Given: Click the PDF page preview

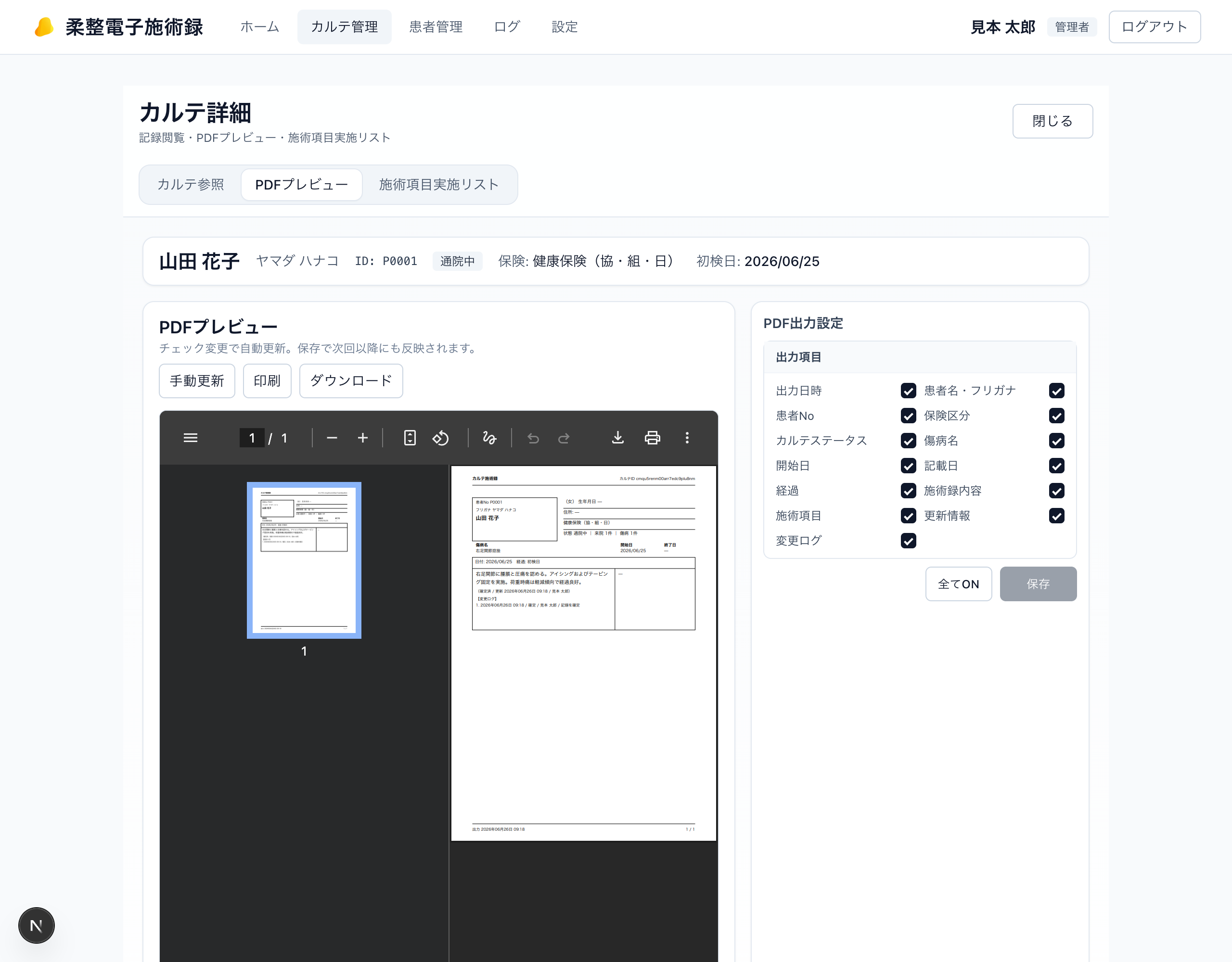Looking at the screenshot, I should [x=583, y=653].
